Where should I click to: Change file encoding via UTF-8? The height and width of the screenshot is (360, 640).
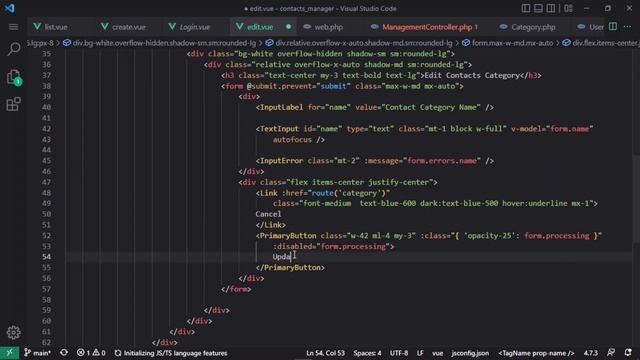pos(399,353)
